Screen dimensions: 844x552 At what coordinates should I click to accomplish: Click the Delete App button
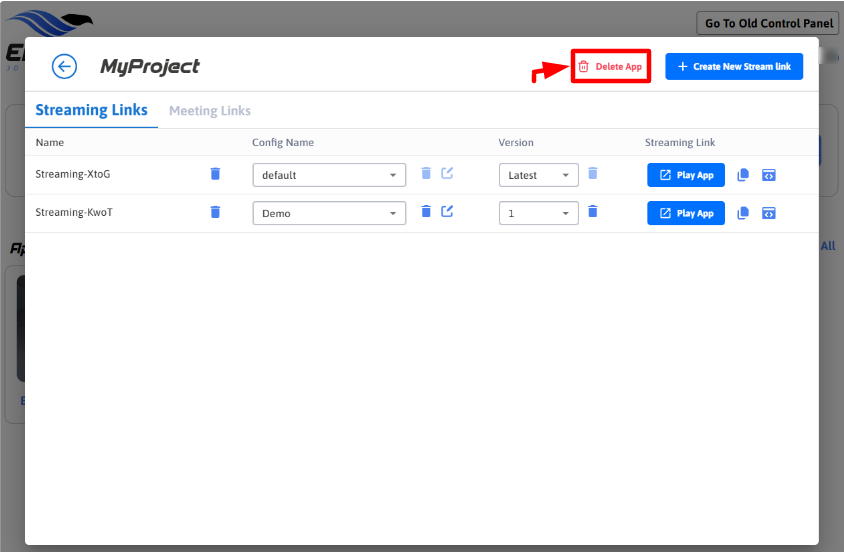point(611,67)
